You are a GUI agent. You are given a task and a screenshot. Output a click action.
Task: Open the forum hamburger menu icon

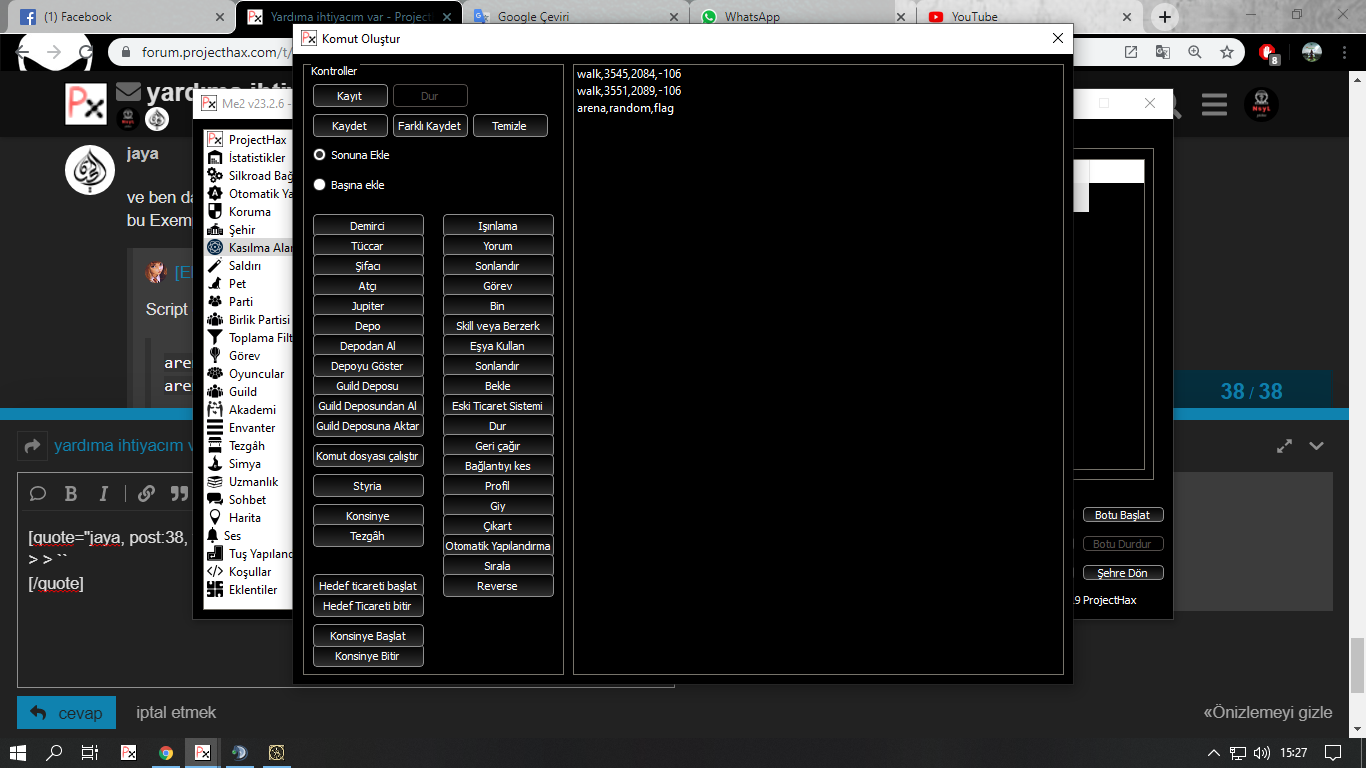click(x=1214, y=104)
